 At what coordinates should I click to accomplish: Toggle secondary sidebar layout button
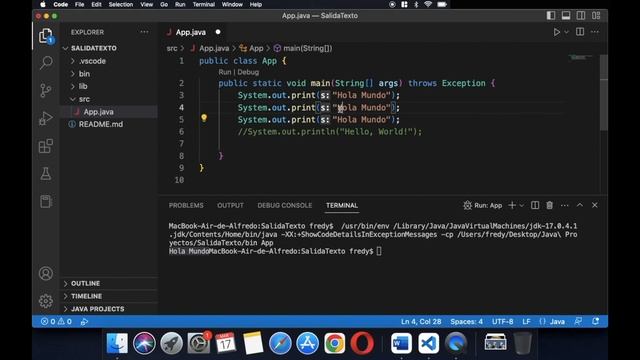tap(581, 16)
